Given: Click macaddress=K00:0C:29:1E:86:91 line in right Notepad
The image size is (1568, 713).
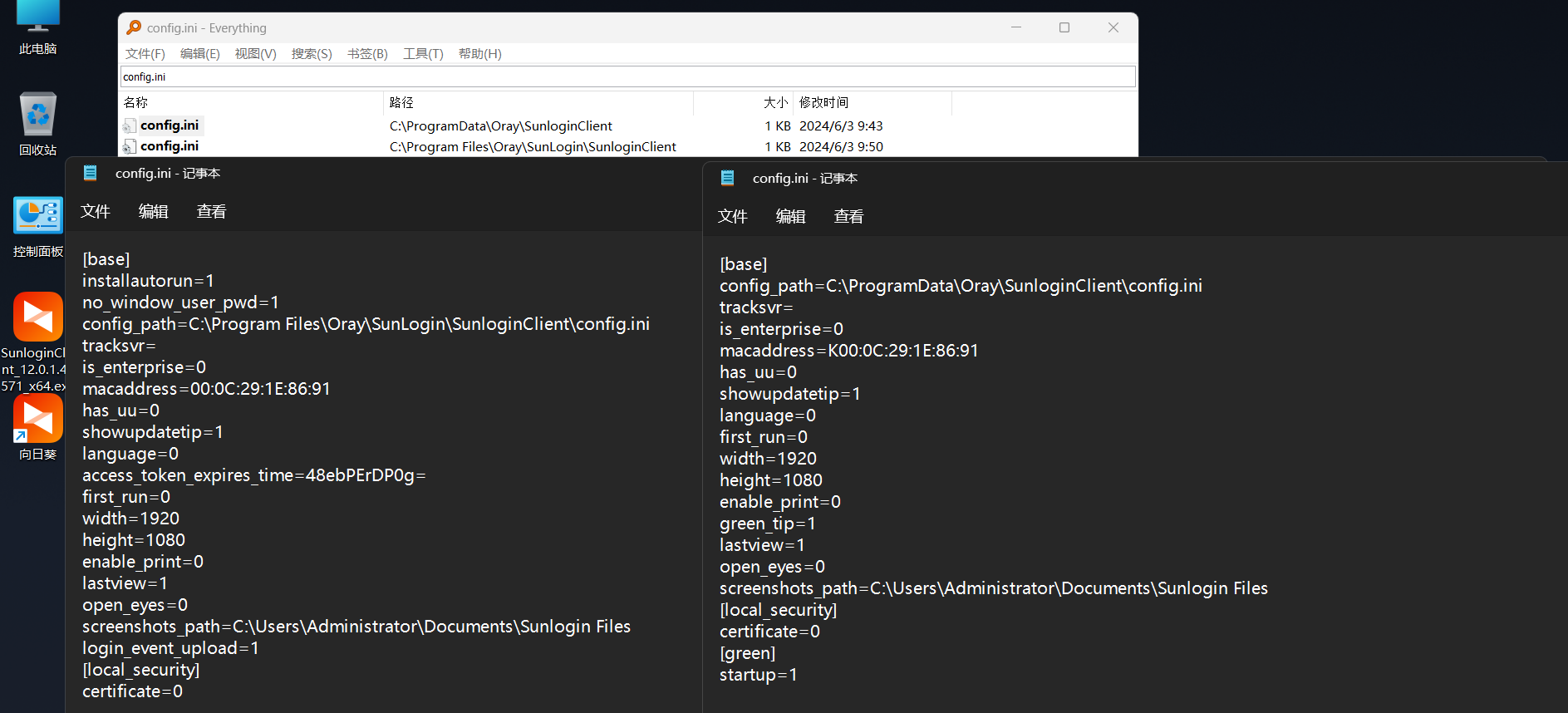Looking at the screenshot, I should 849,351.
